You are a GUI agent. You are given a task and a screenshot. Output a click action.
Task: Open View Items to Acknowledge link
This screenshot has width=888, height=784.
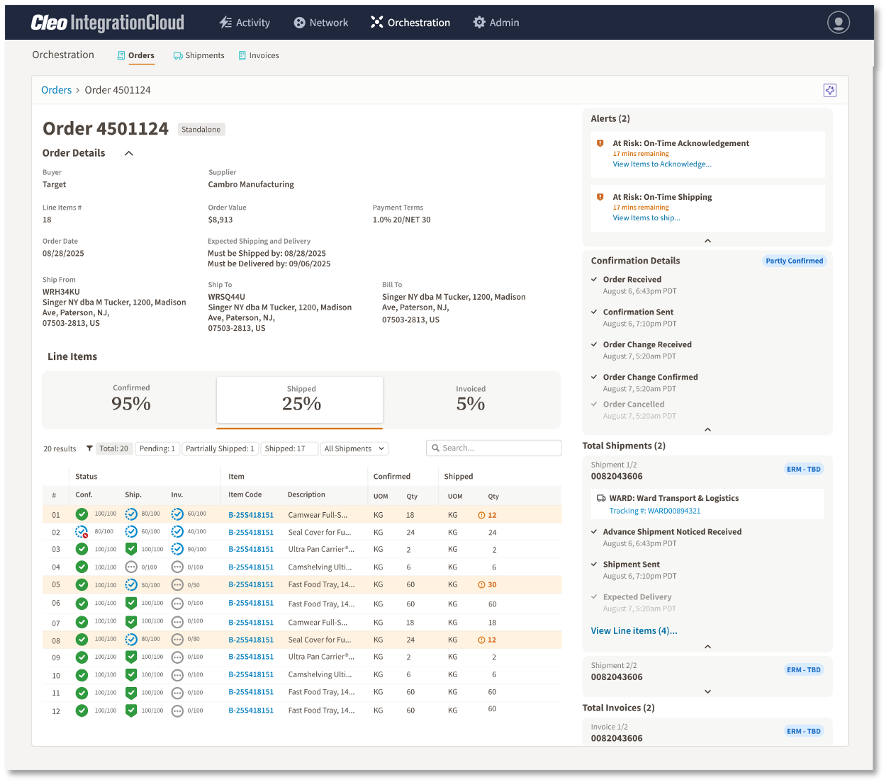click(x=661, y=164)
